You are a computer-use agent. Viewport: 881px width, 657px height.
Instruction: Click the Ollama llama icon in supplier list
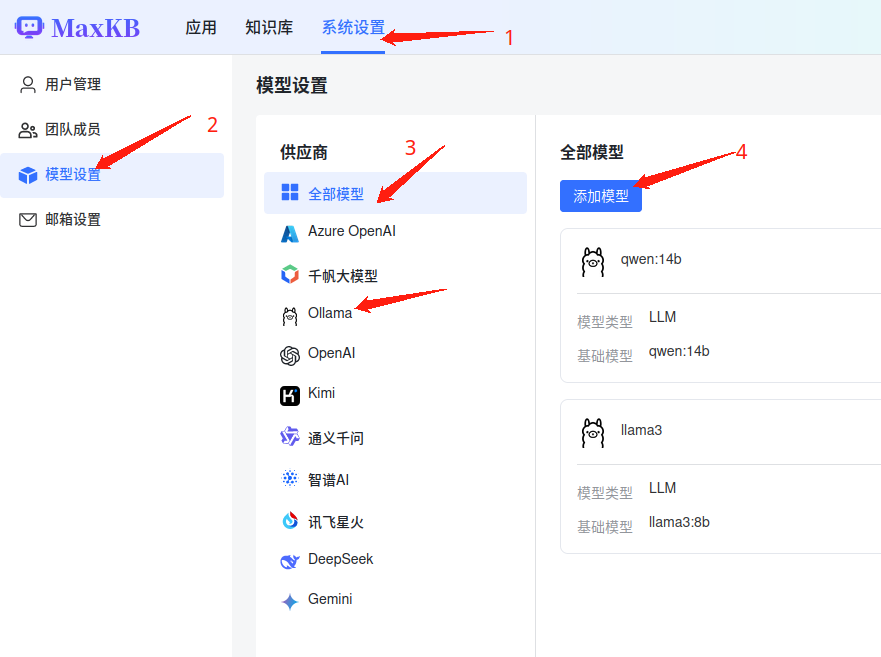pos(290,316)
